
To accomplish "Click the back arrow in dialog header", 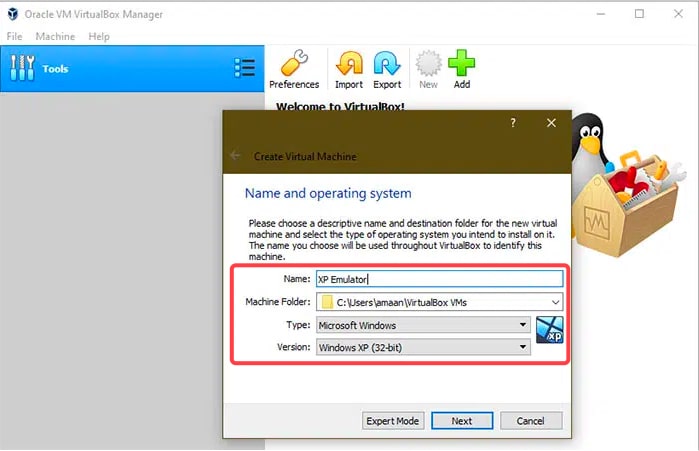I will tap(235, 156).
